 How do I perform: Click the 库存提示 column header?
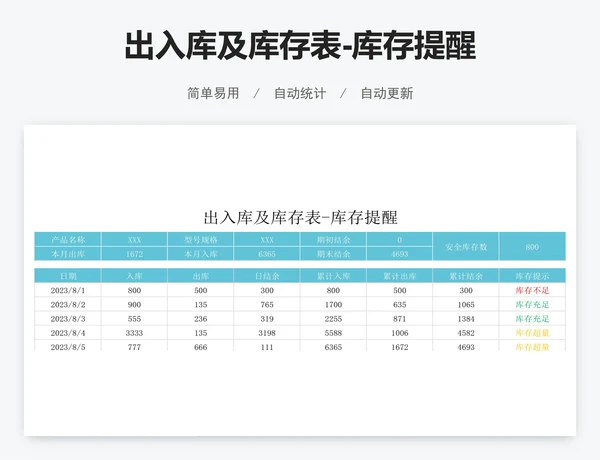pos(532,275)
